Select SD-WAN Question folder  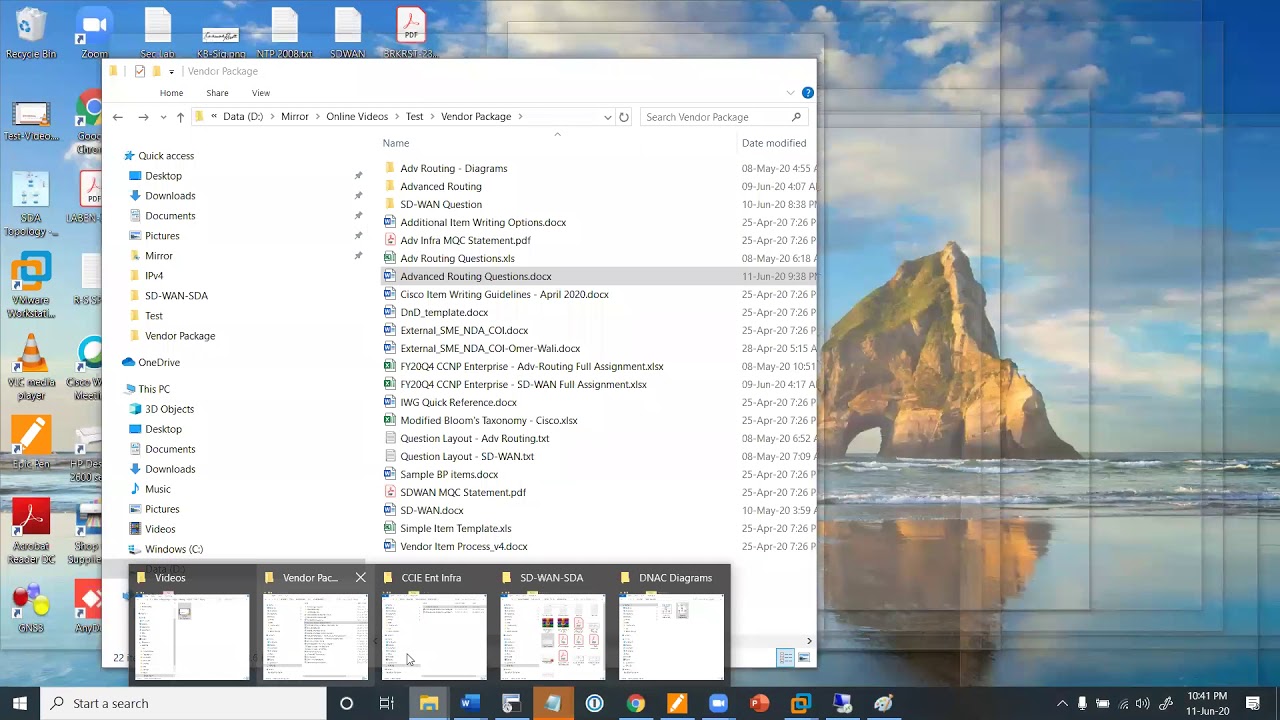(441, 205)
